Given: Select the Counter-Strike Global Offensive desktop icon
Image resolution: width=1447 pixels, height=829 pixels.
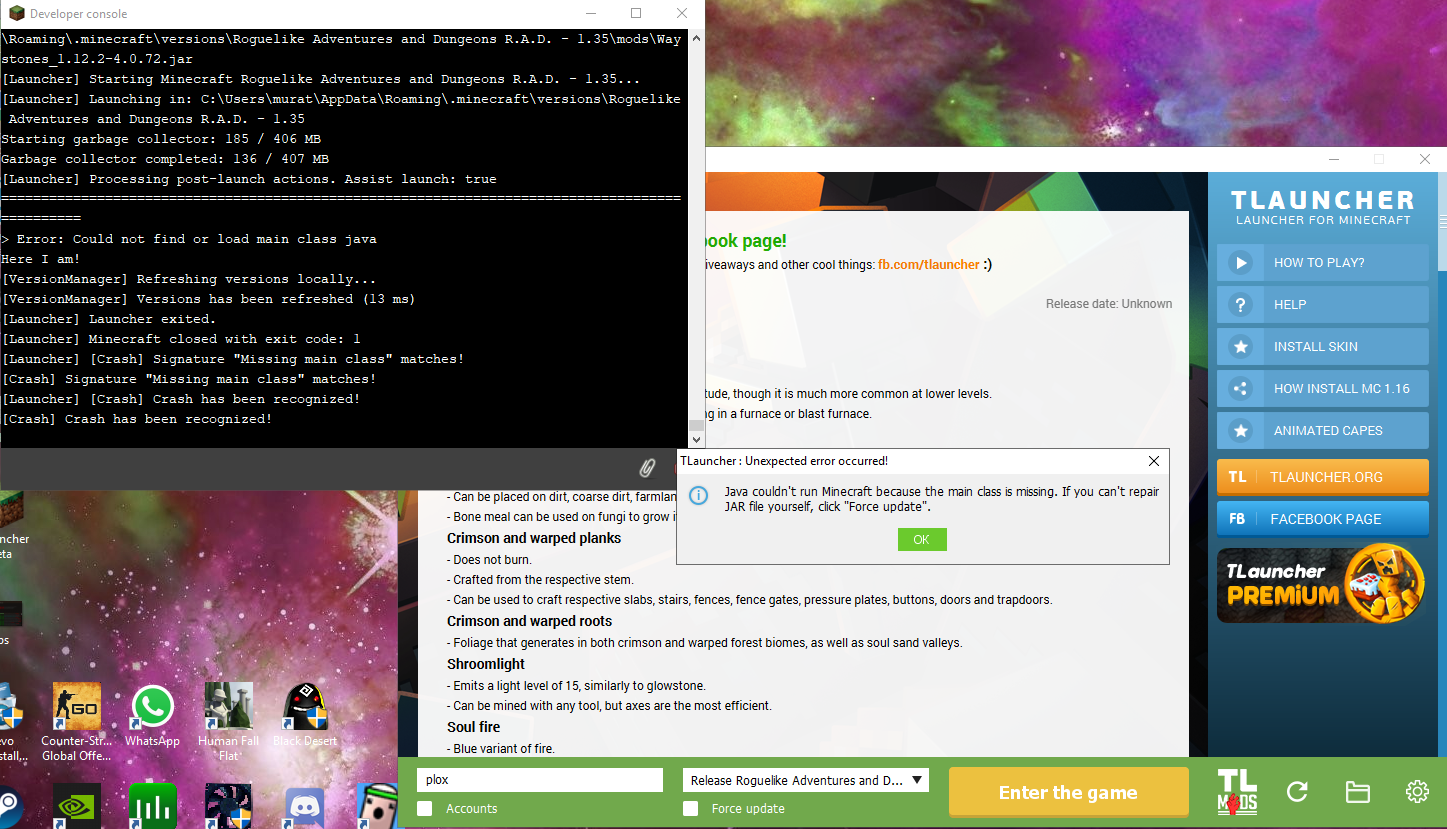Looking at the screenshot, I should pyautogui.click(x=76, y=722).
